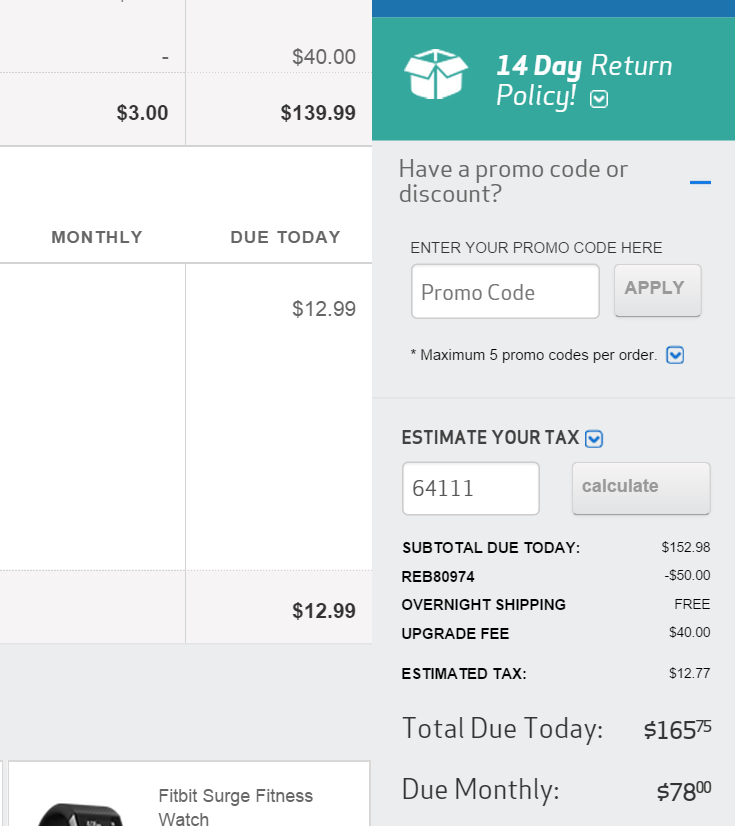Viewport: 735px width, 826px height.
Task: Click the REB80974 discount line
Action: (556, 576)
